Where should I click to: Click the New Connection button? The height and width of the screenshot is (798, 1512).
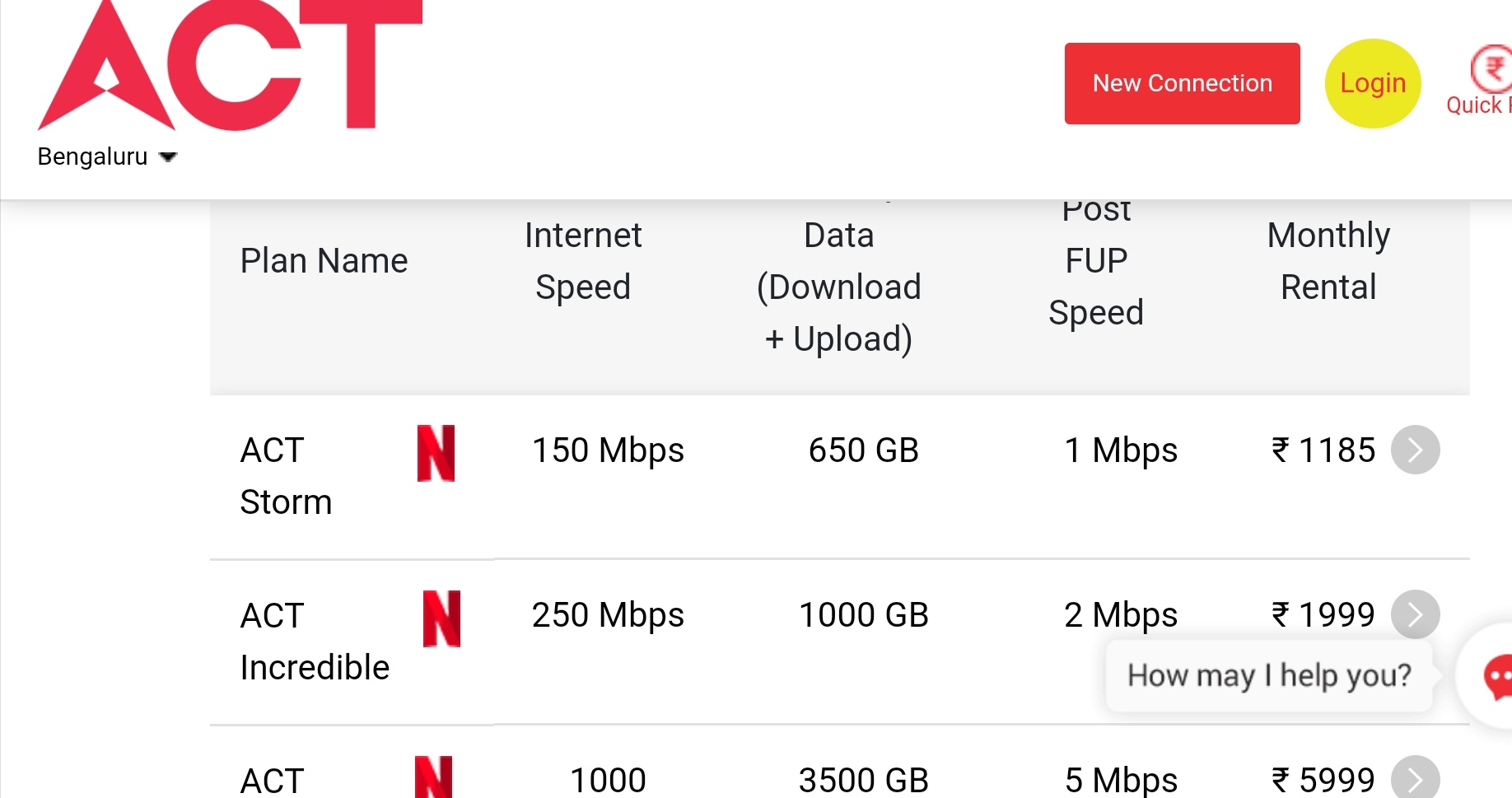(1182, 83)
